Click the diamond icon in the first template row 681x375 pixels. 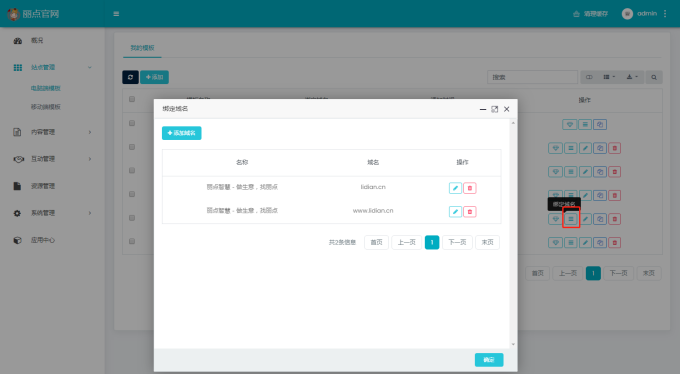[x=569, y=125]
